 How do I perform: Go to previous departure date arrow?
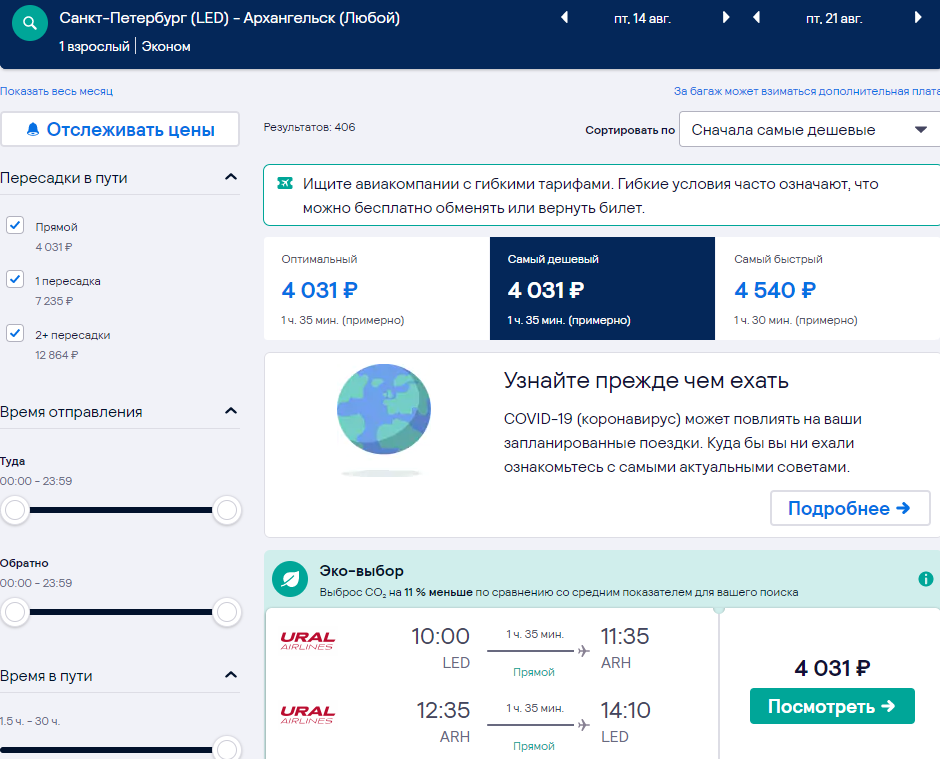tap(564, 17)
